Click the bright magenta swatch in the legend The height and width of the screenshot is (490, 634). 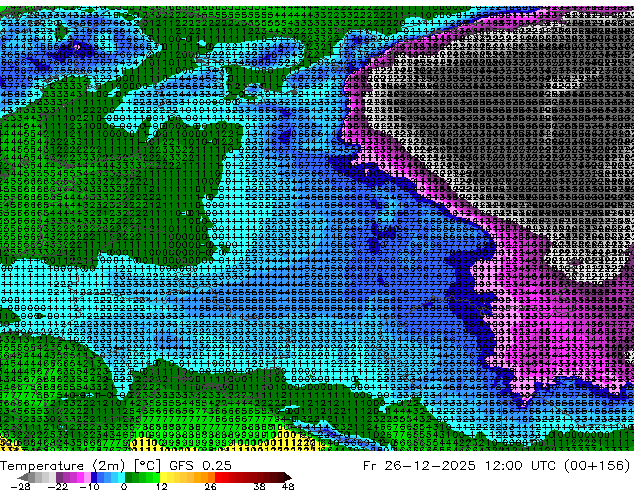(x=80, y=477)
